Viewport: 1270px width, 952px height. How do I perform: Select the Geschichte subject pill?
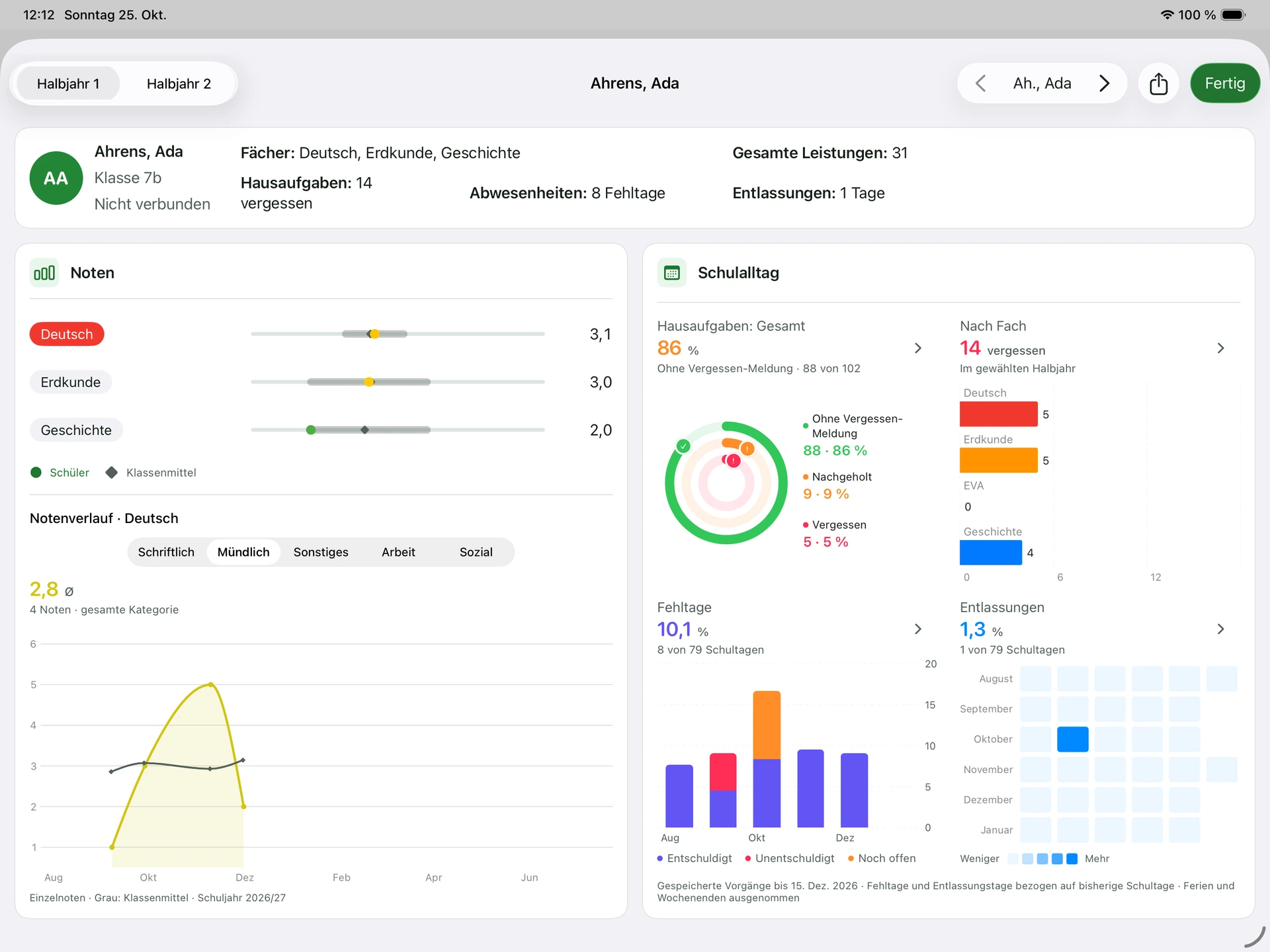tap(76, 430)
